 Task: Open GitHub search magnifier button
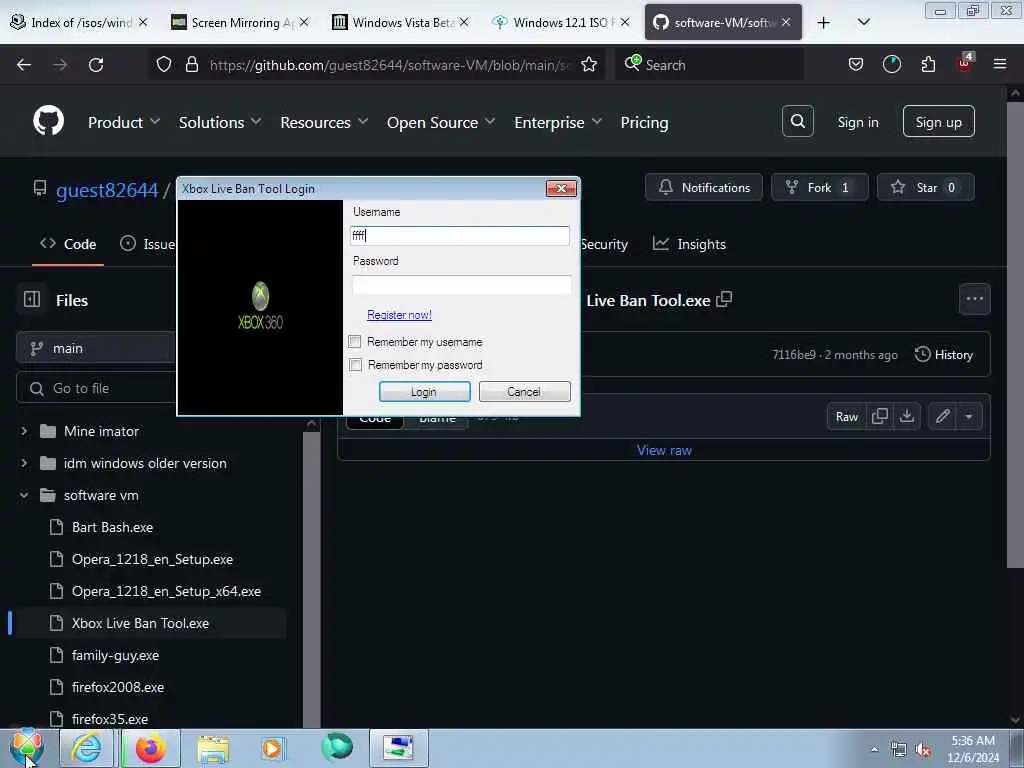pyautogui.click(x=797, y=121)
